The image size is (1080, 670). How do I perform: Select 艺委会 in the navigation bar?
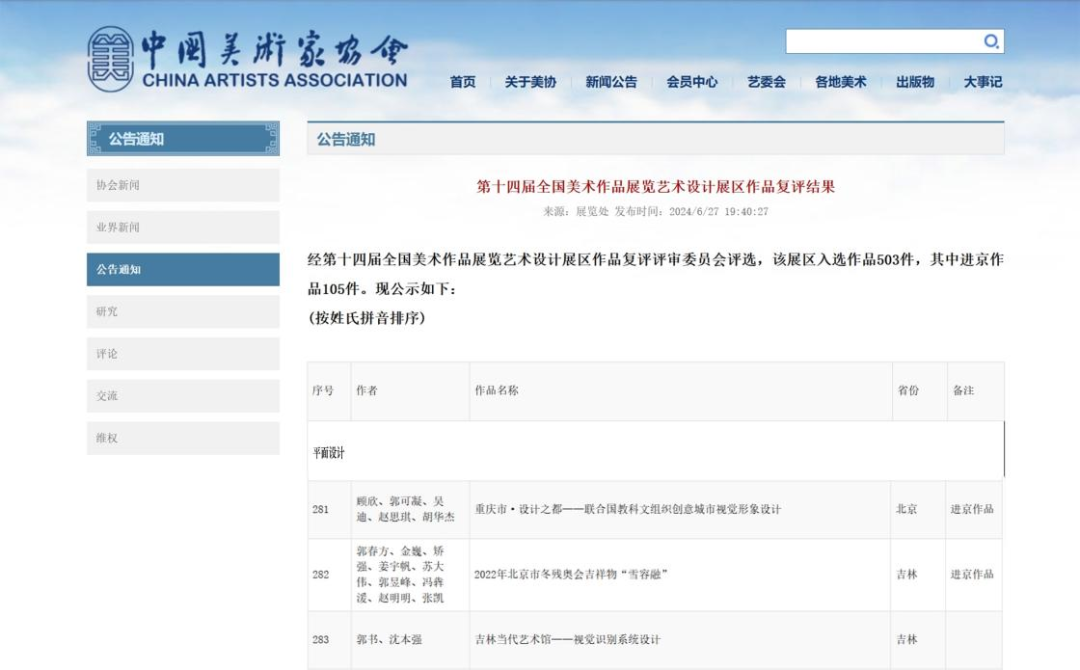point(767,82)
